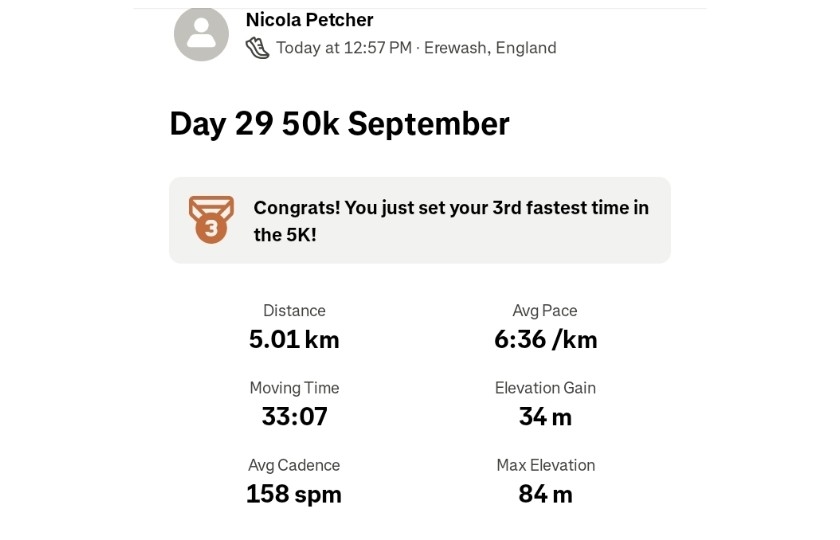Click the Max Elevation label
Viewport: 840px width, 540px height.
(545, 466)
